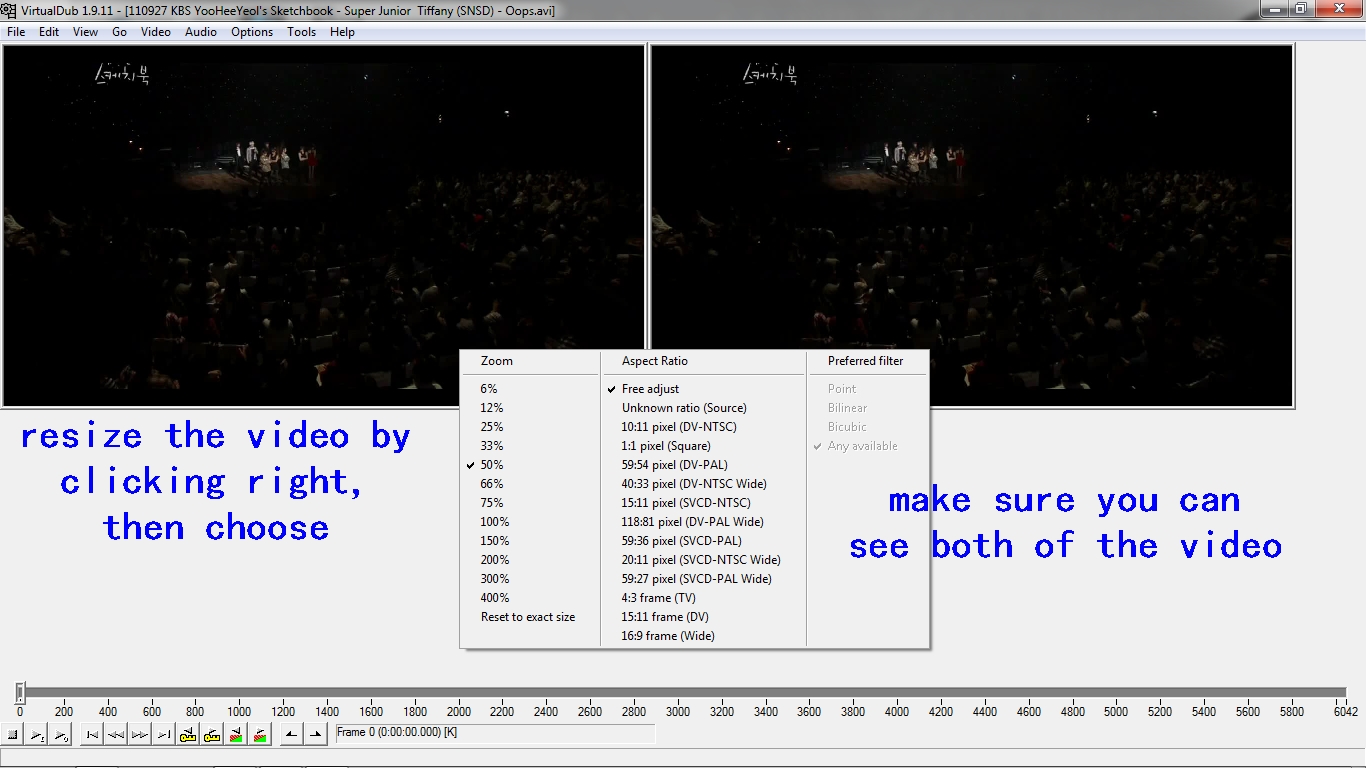Open the Tools menu
Viewport: 1366px width, 768px height.
(x=301, y=32)
